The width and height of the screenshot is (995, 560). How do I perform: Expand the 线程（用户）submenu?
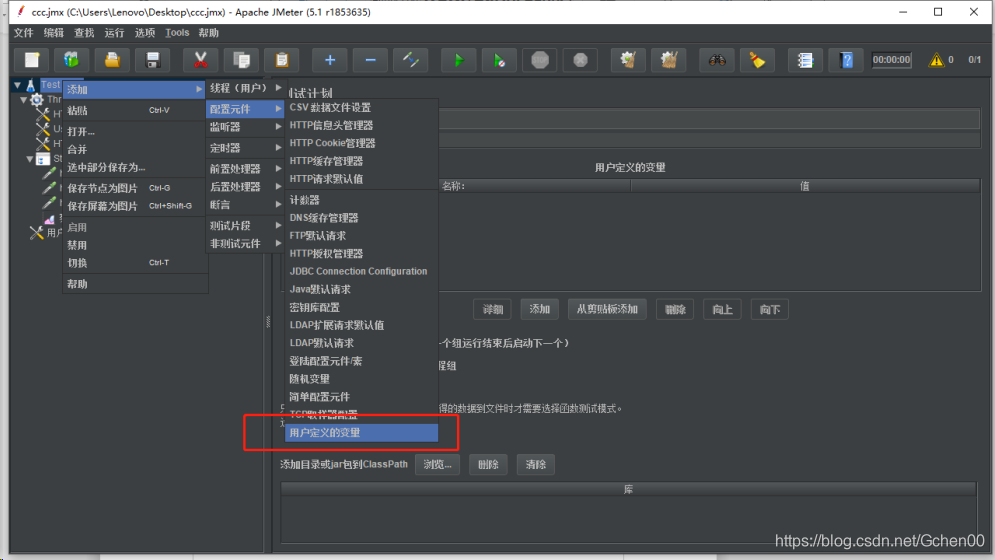[246, 88]
